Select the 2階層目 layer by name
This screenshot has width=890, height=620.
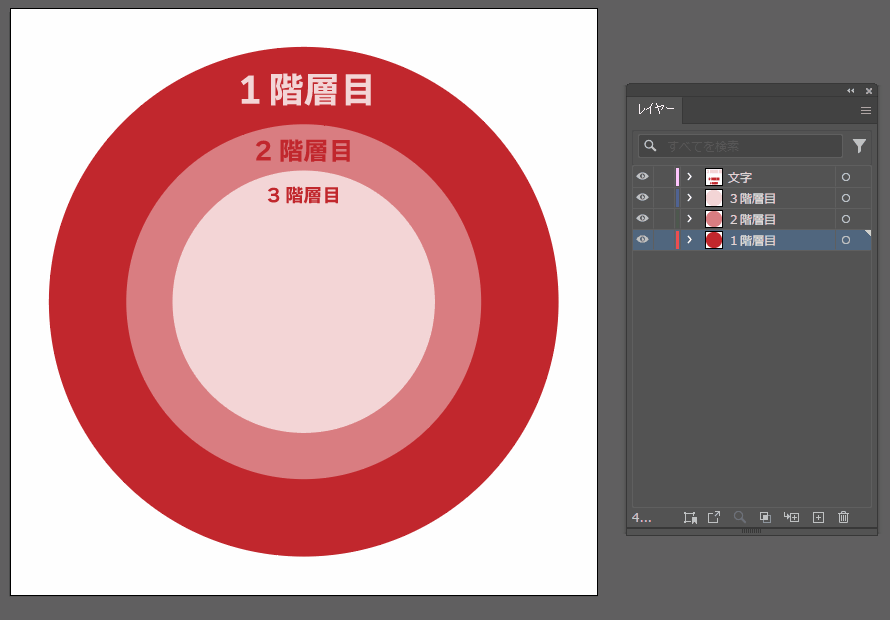tap(753, 219)
